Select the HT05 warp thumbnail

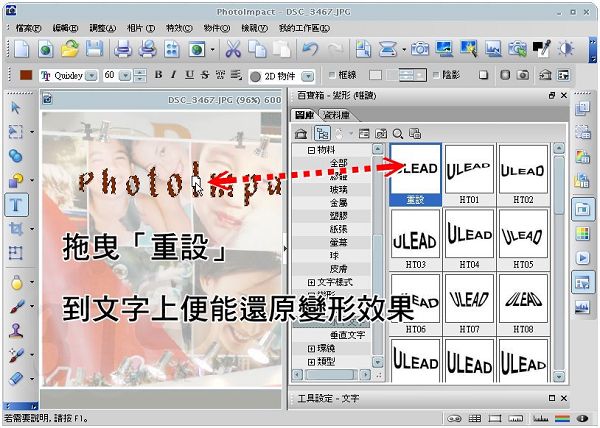pos(523,239)
